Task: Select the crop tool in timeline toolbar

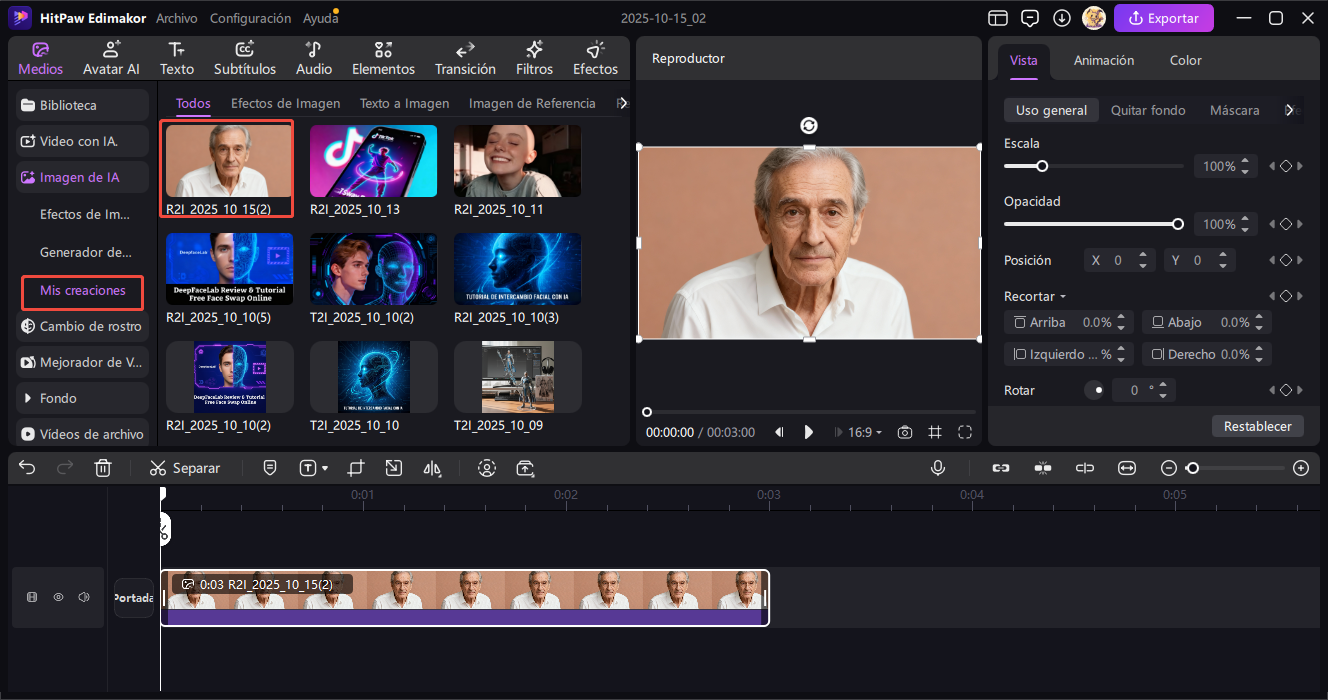Action: (356, 468)
